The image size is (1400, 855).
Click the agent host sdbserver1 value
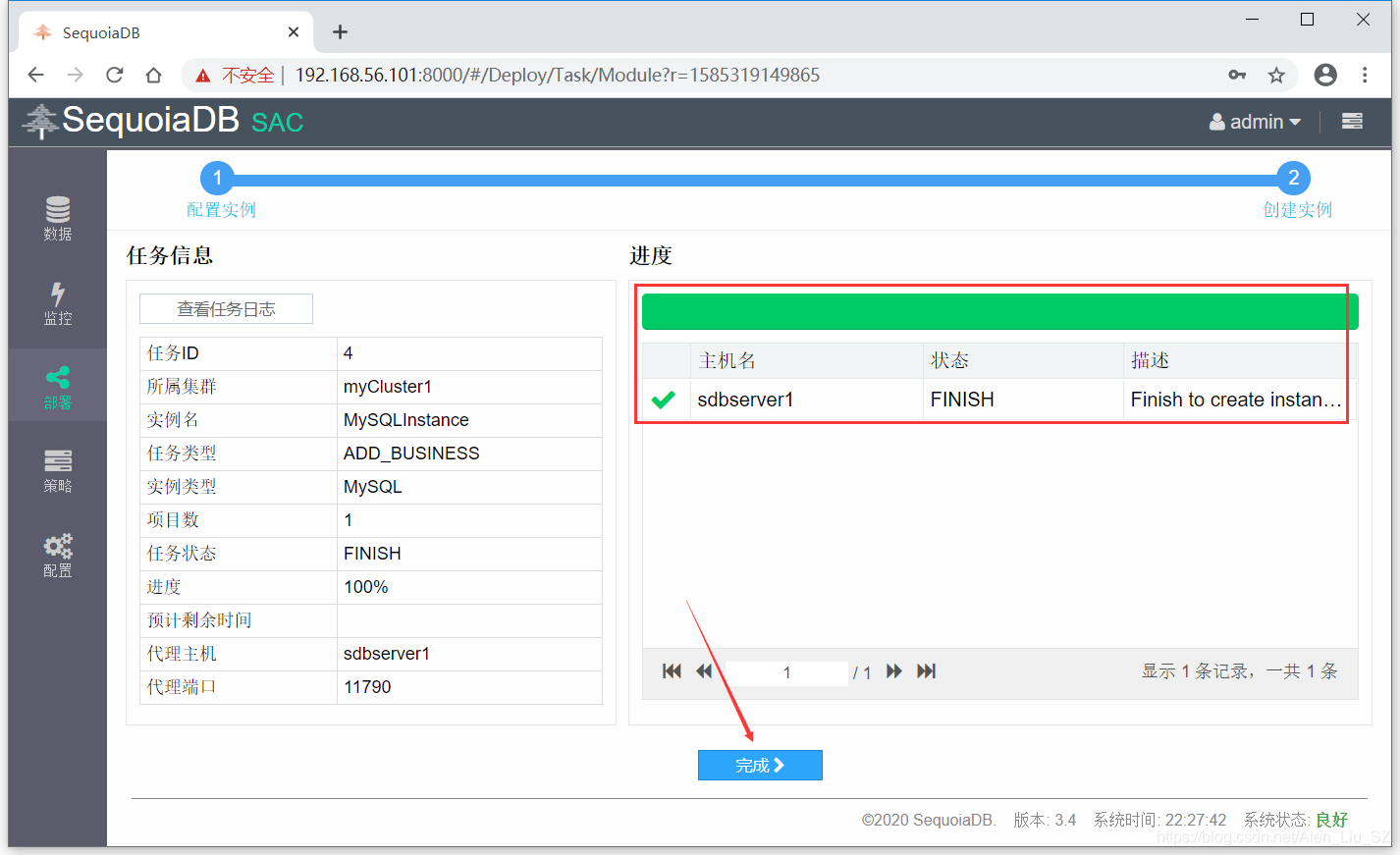point(387,654)
